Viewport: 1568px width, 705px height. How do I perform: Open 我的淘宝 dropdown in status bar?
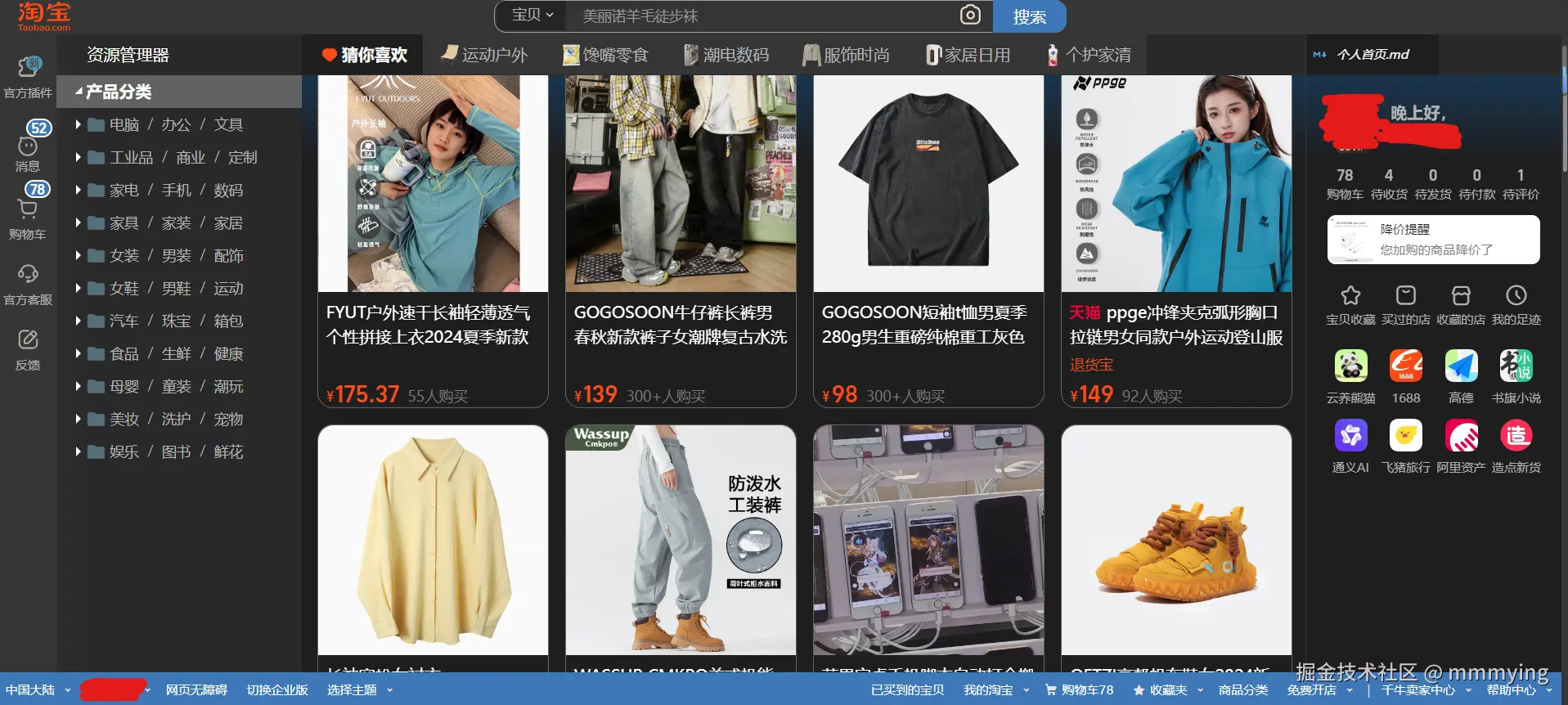996,690
